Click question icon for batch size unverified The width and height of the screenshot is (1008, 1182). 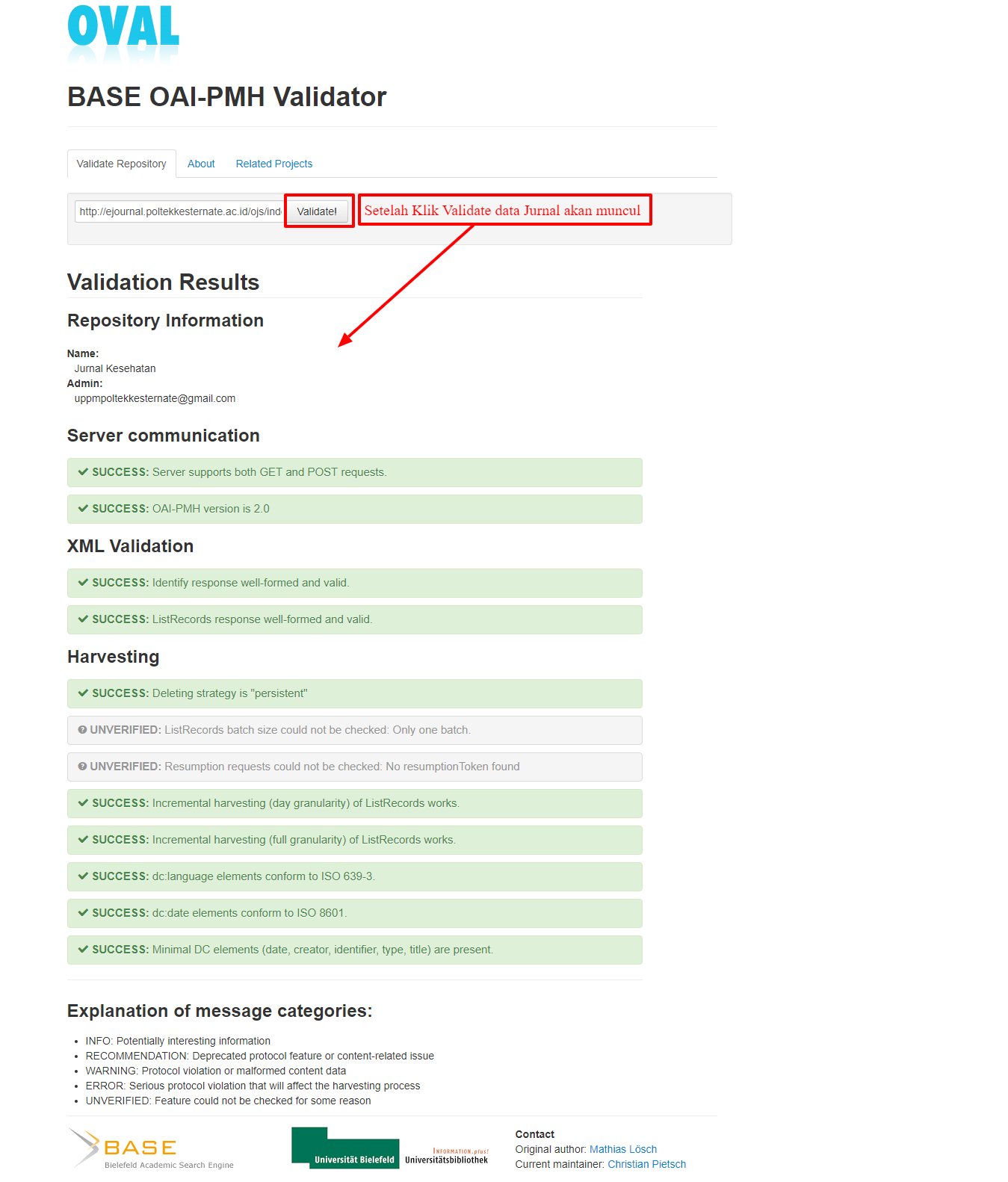click(82, 730)
